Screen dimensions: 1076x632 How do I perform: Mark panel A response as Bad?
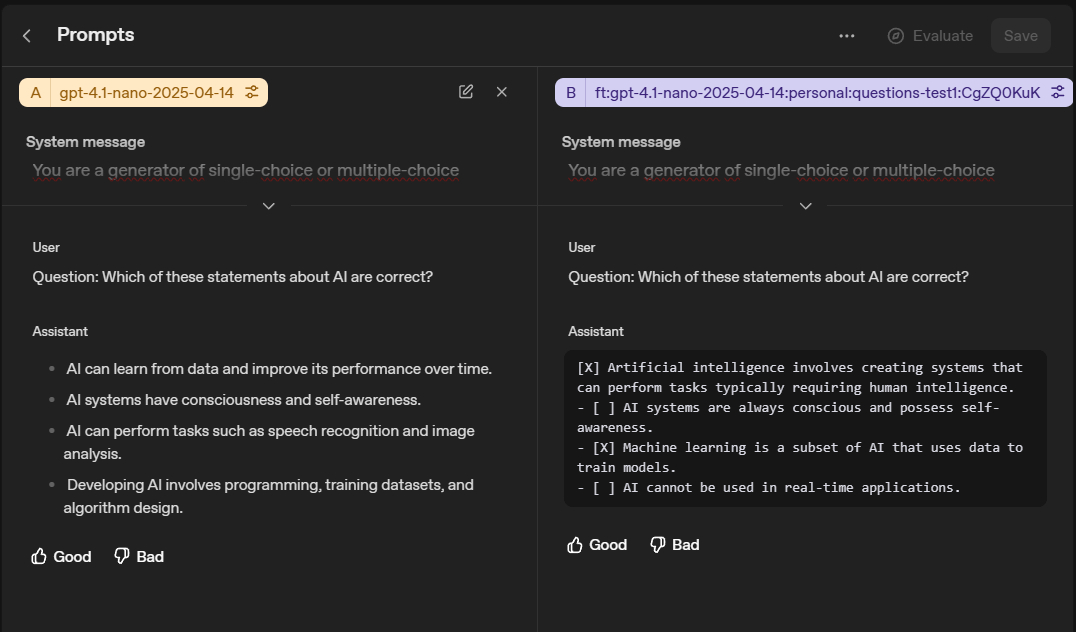pyautogui.click(x=138, y=556)
